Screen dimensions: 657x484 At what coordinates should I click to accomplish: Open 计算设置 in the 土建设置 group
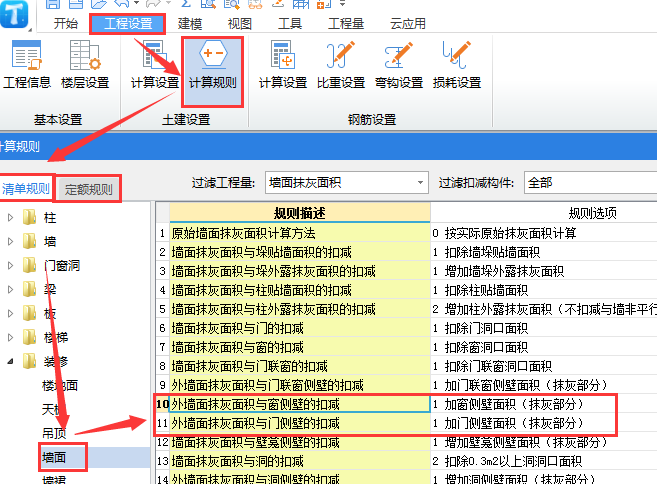155,65
